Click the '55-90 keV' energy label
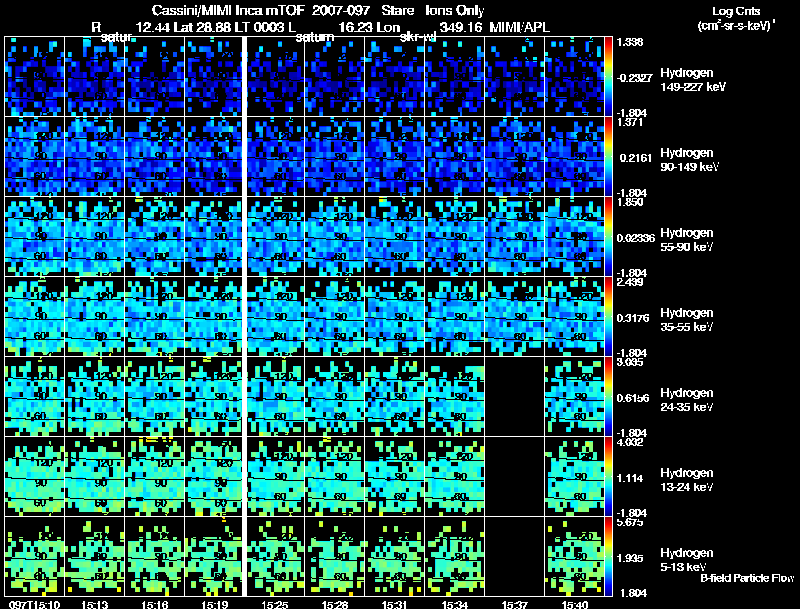Viewport: 800px width, 609px height. tap(687, 247)
